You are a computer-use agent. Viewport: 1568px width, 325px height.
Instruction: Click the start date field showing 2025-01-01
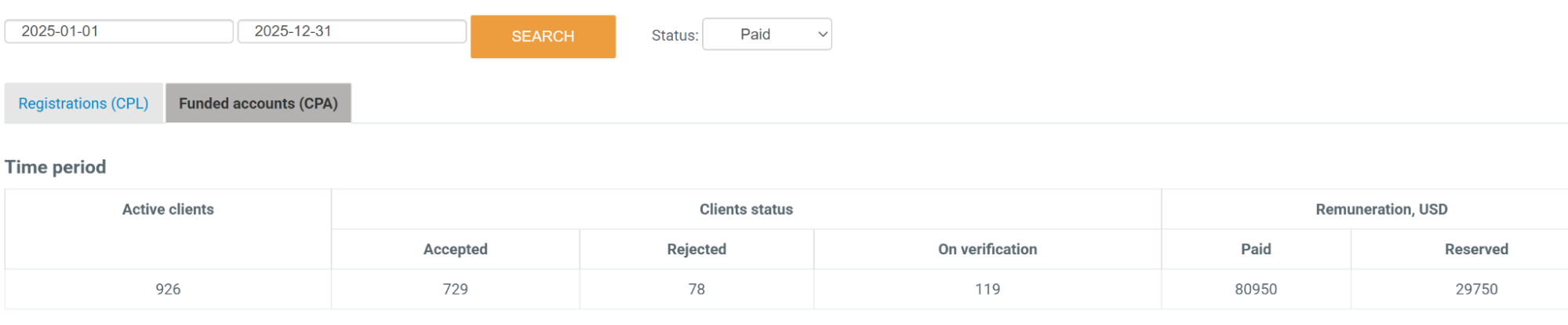(118, 31)
